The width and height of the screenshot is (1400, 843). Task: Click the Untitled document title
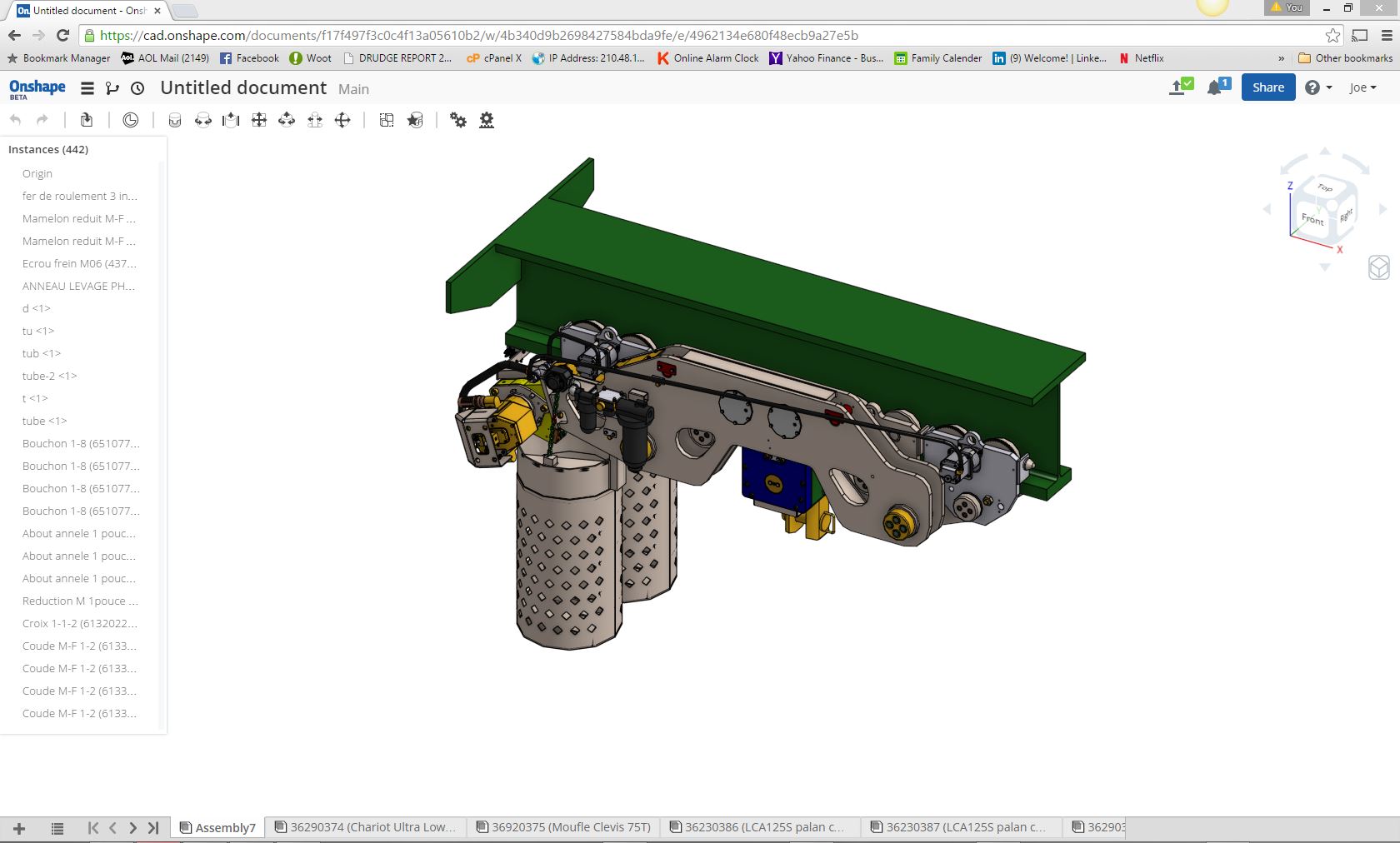click(242, 88)
